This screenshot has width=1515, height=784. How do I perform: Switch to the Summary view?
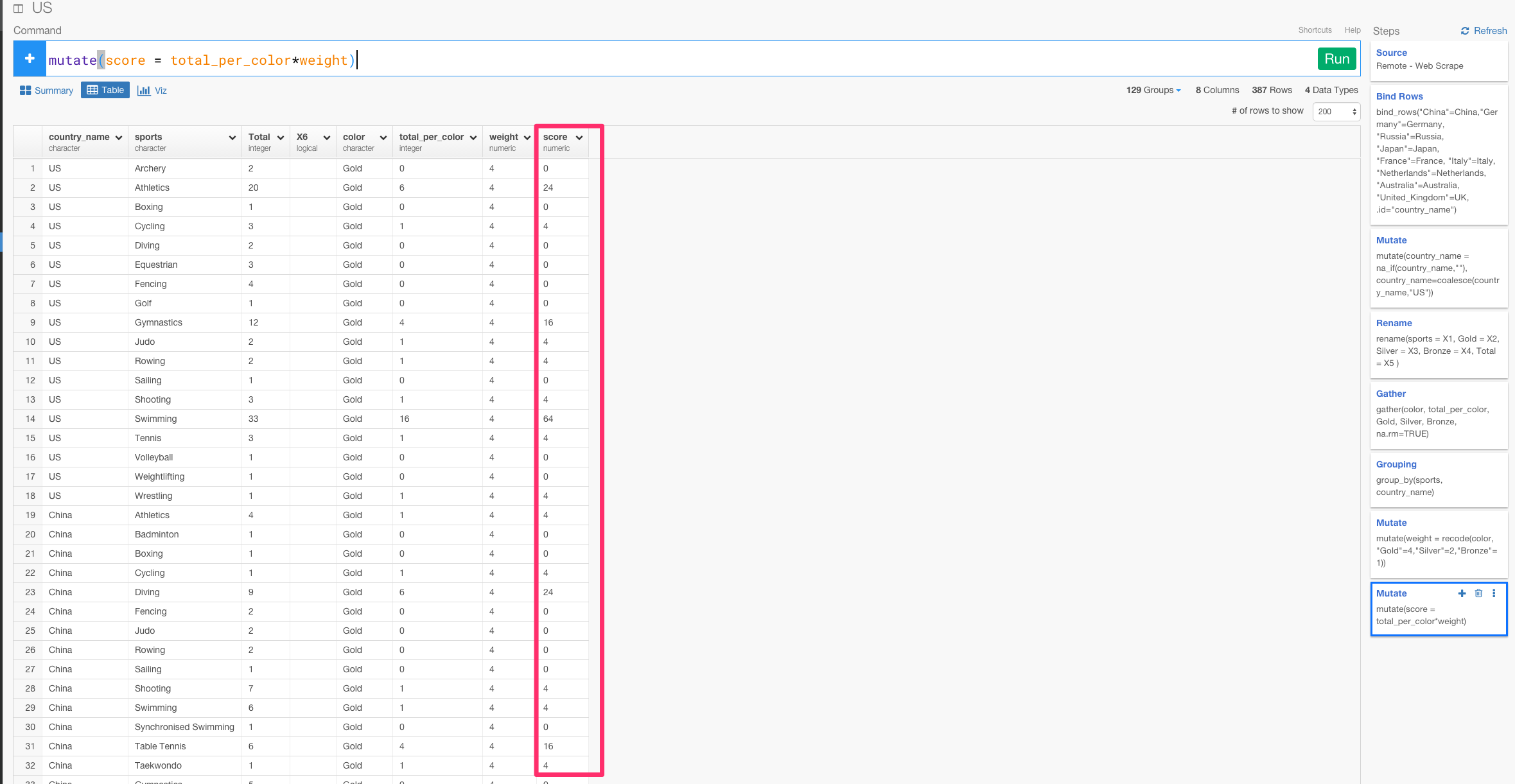(x=46, y=91)
